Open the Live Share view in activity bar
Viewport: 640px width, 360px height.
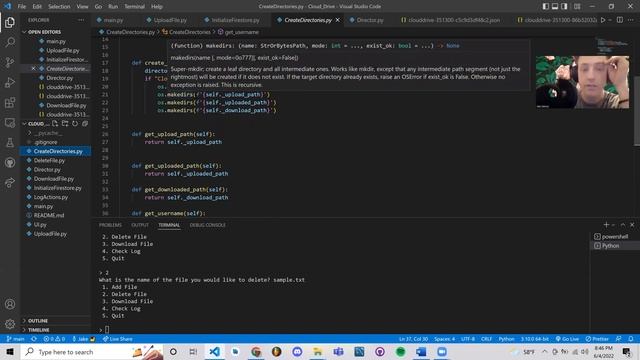(x=10, y=182)
